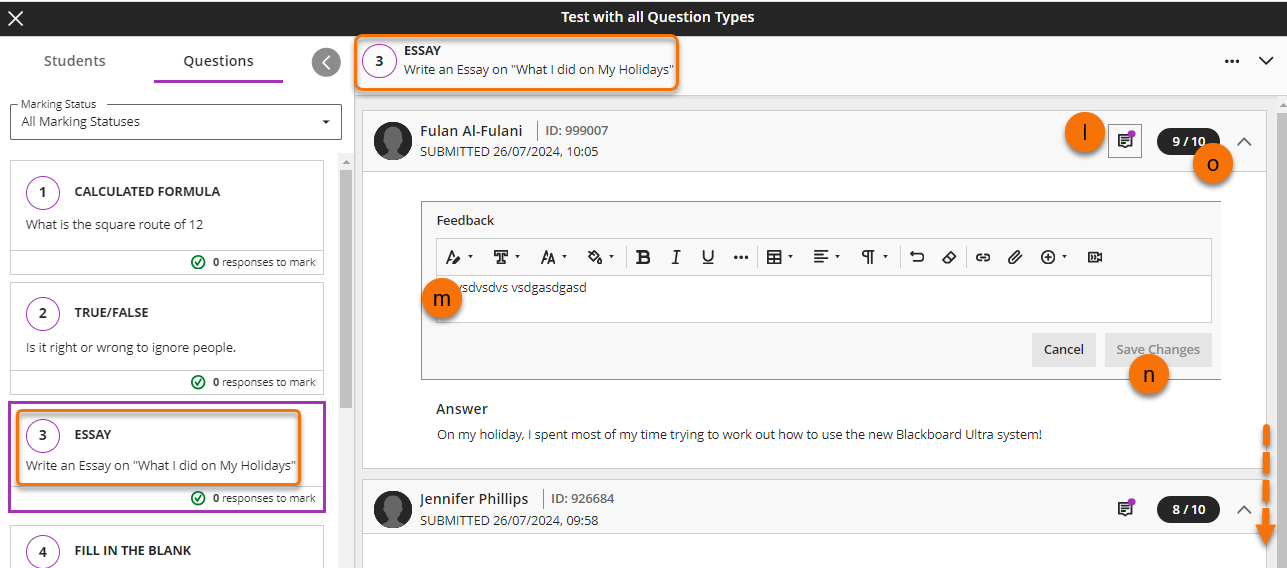Click the attach file paperclip icon
Viewport: 1287px width, 568px height.
pyautogui.click(x=1015, y=257)
